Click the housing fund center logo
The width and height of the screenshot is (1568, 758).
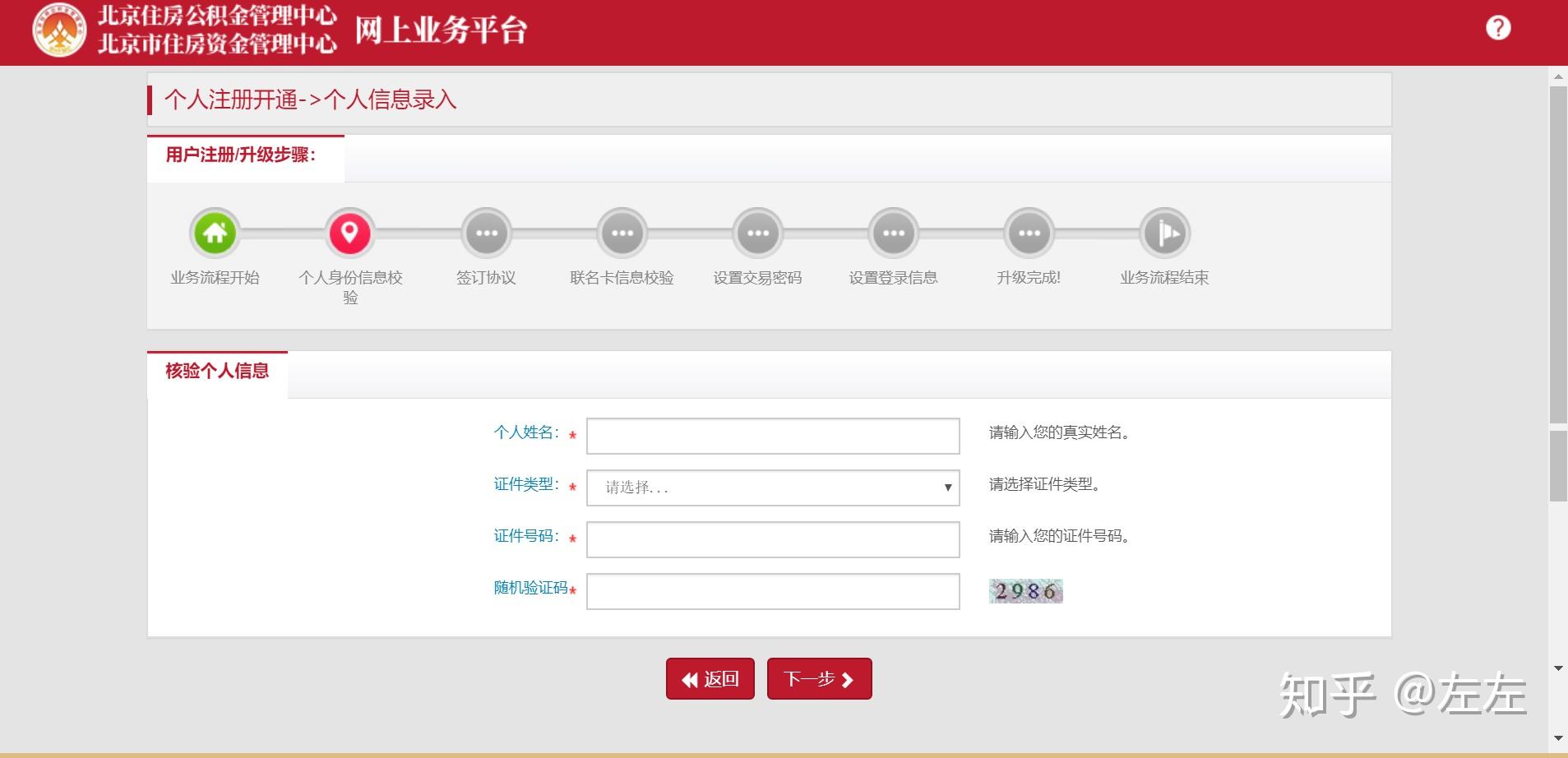59,30
